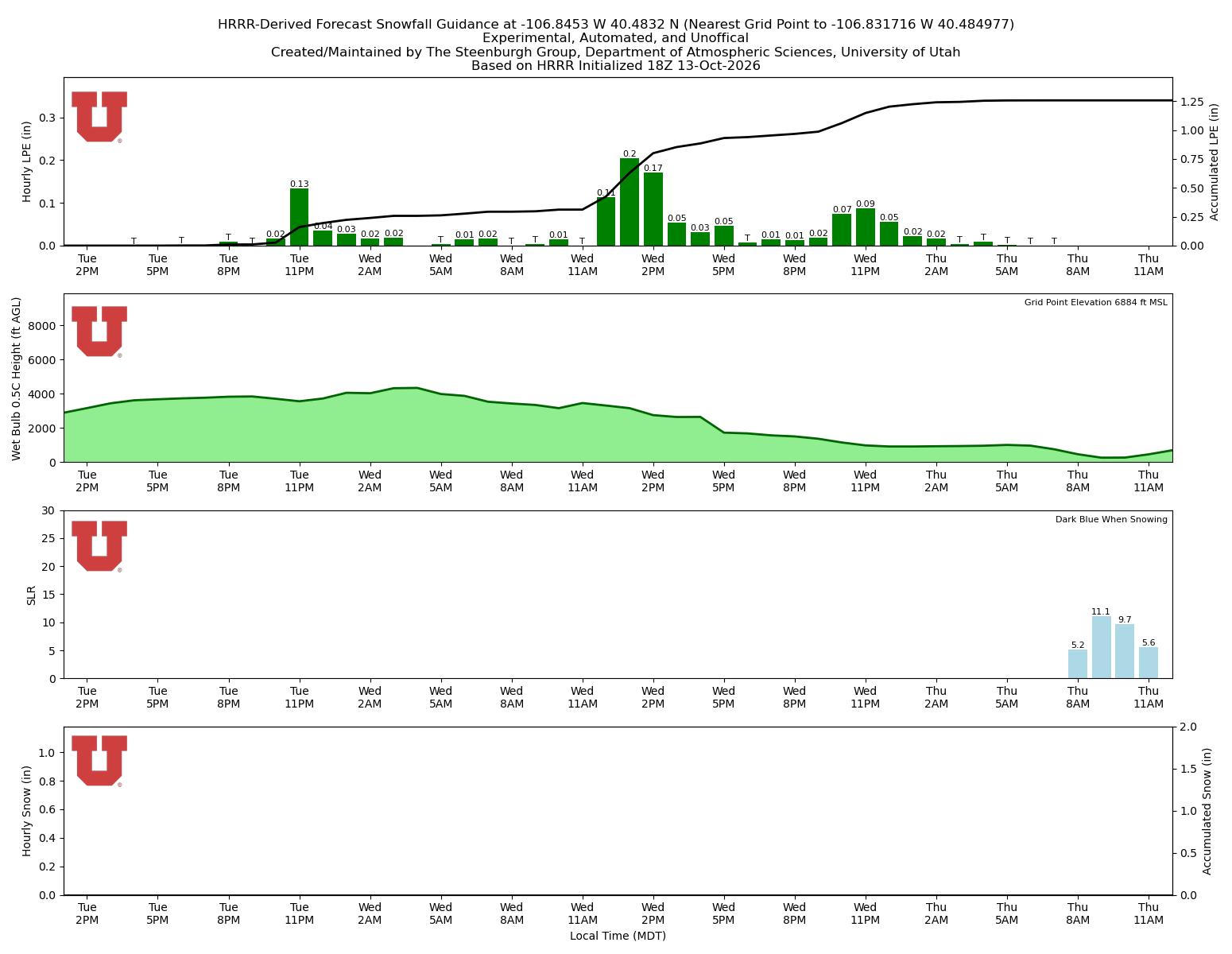This screenshot has width=1232, height=954.
Task: Click the 2.0 tick on Accumulated Snow axis
Action: point(1188,727)
